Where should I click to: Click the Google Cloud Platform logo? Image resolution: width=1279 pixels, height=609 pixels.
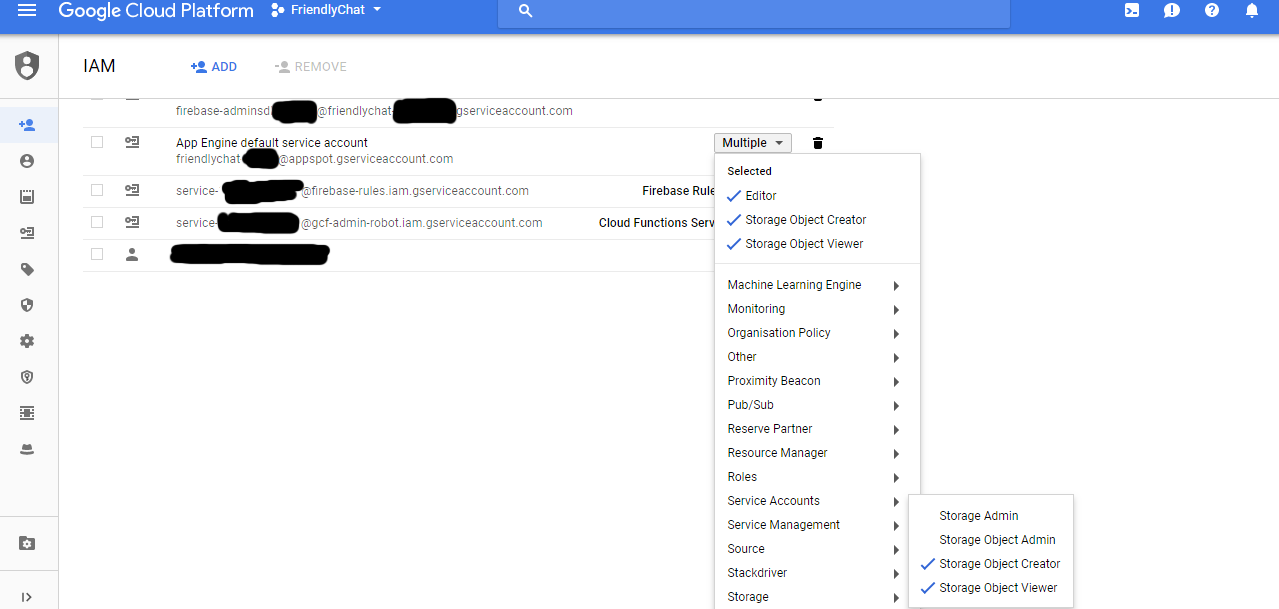pyautogui.click(x=156, y=11)
